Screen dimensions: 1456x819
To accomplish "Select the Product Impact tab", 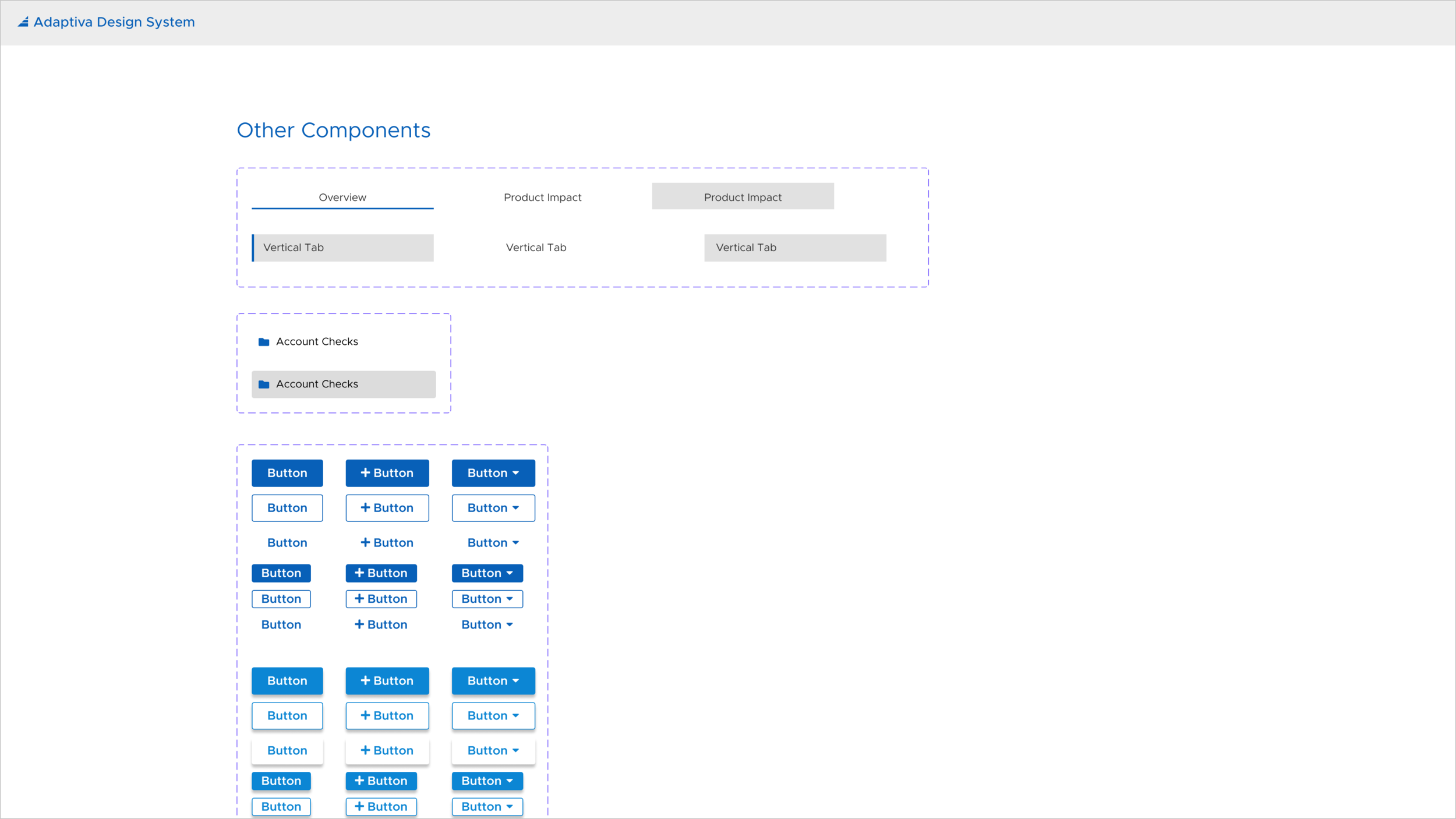I will (x=542, y=197).
